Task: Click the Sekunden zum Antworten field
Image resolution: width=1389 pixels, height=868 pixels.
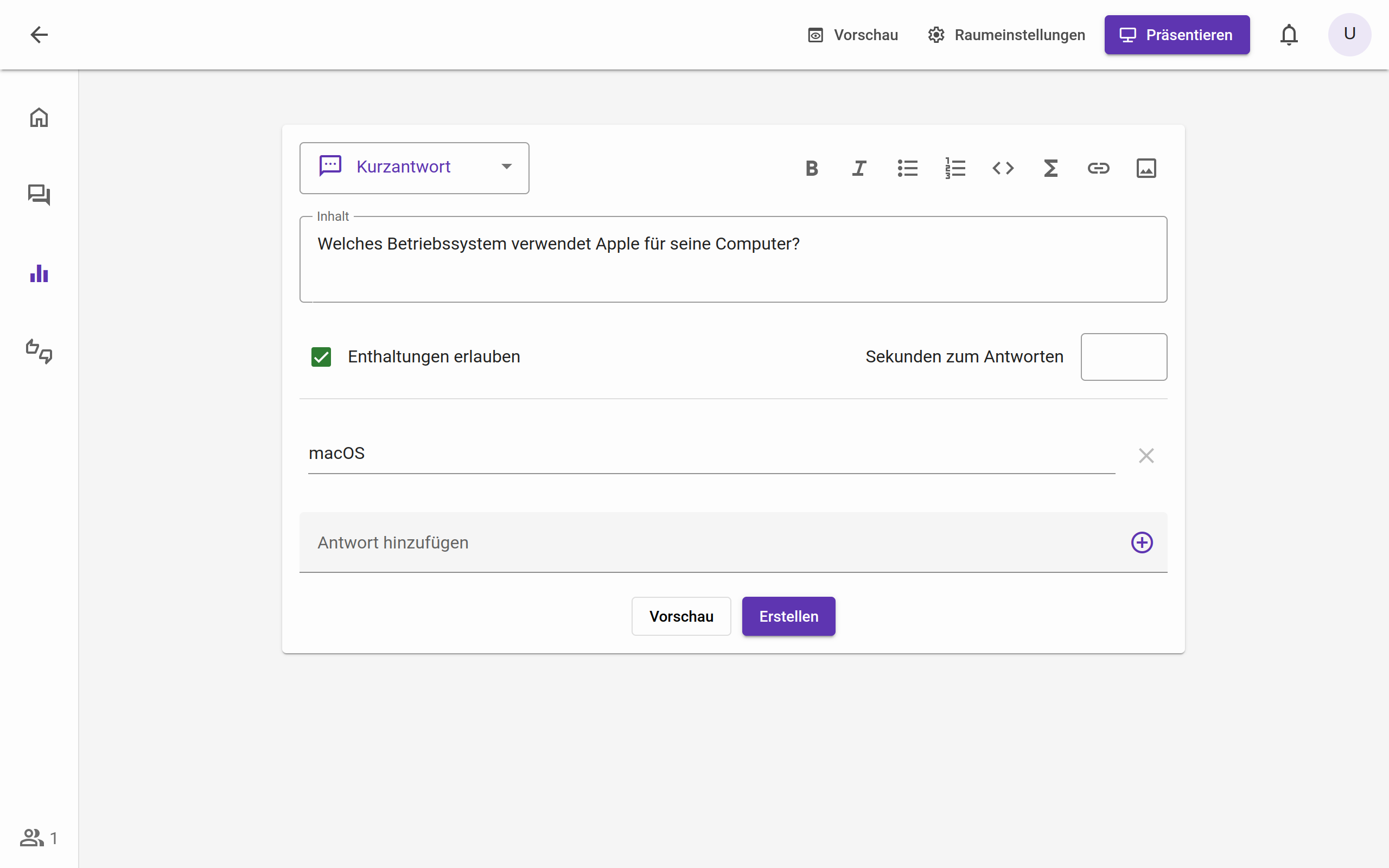Action: pos(1123,356)
